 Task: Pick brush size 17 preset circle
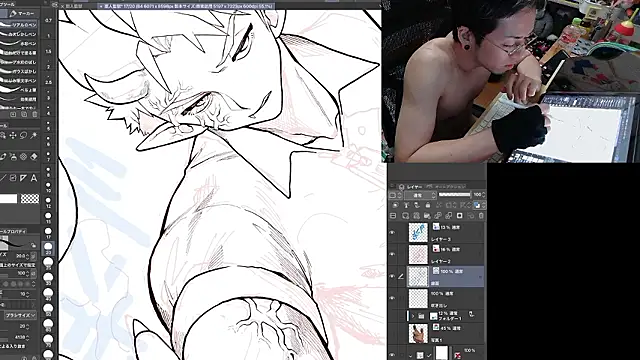pyautogui.click(x=48, y=233)
